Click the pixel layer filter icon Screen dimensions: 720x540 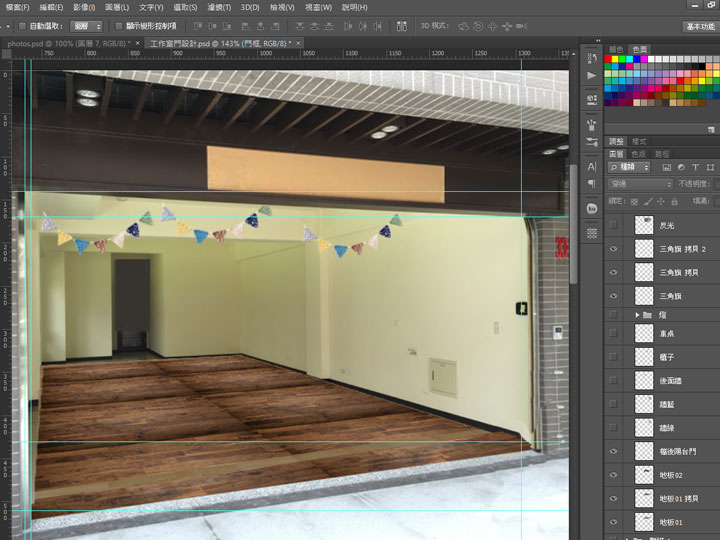pos(665,166)
